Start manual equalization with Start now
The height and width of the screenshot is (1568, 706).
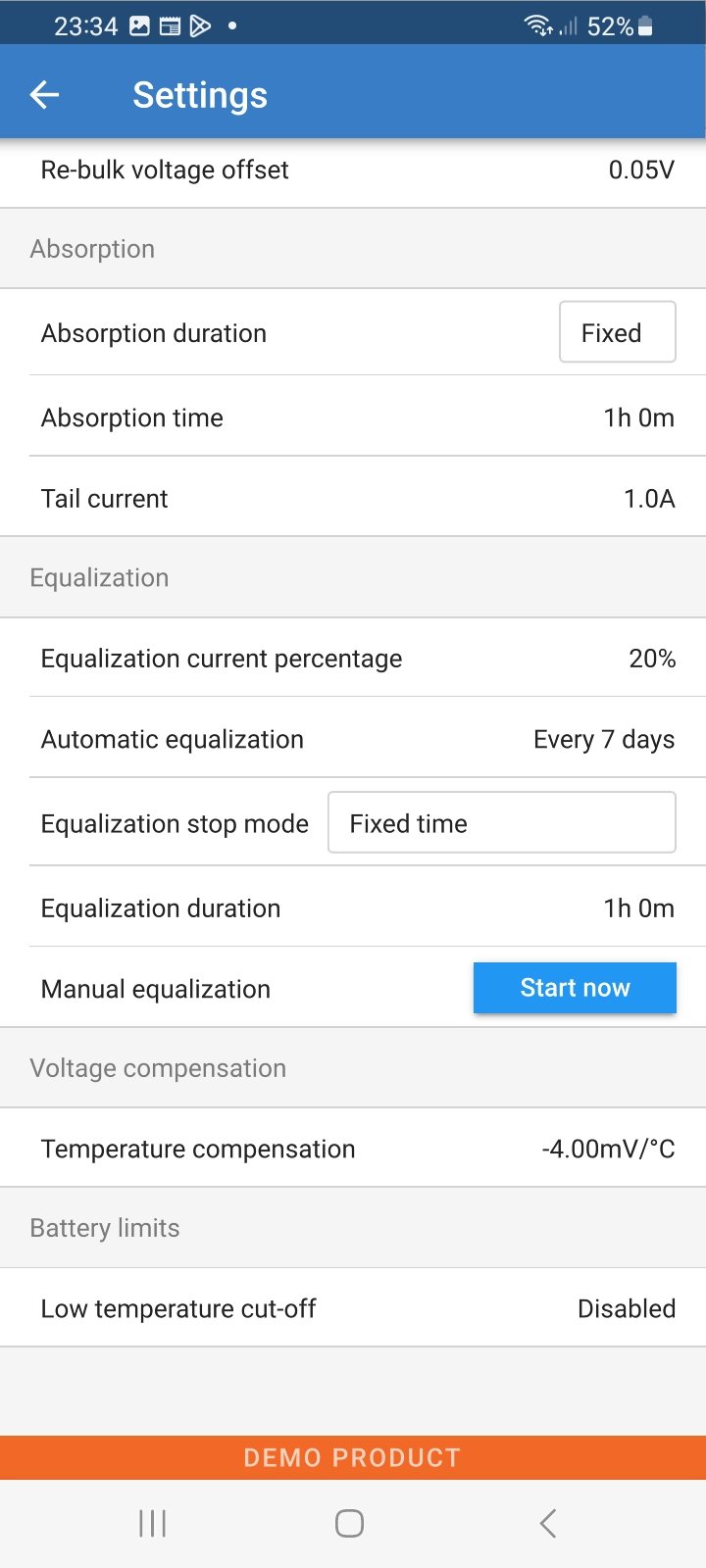pyautogui.click(x=575, y=988)
